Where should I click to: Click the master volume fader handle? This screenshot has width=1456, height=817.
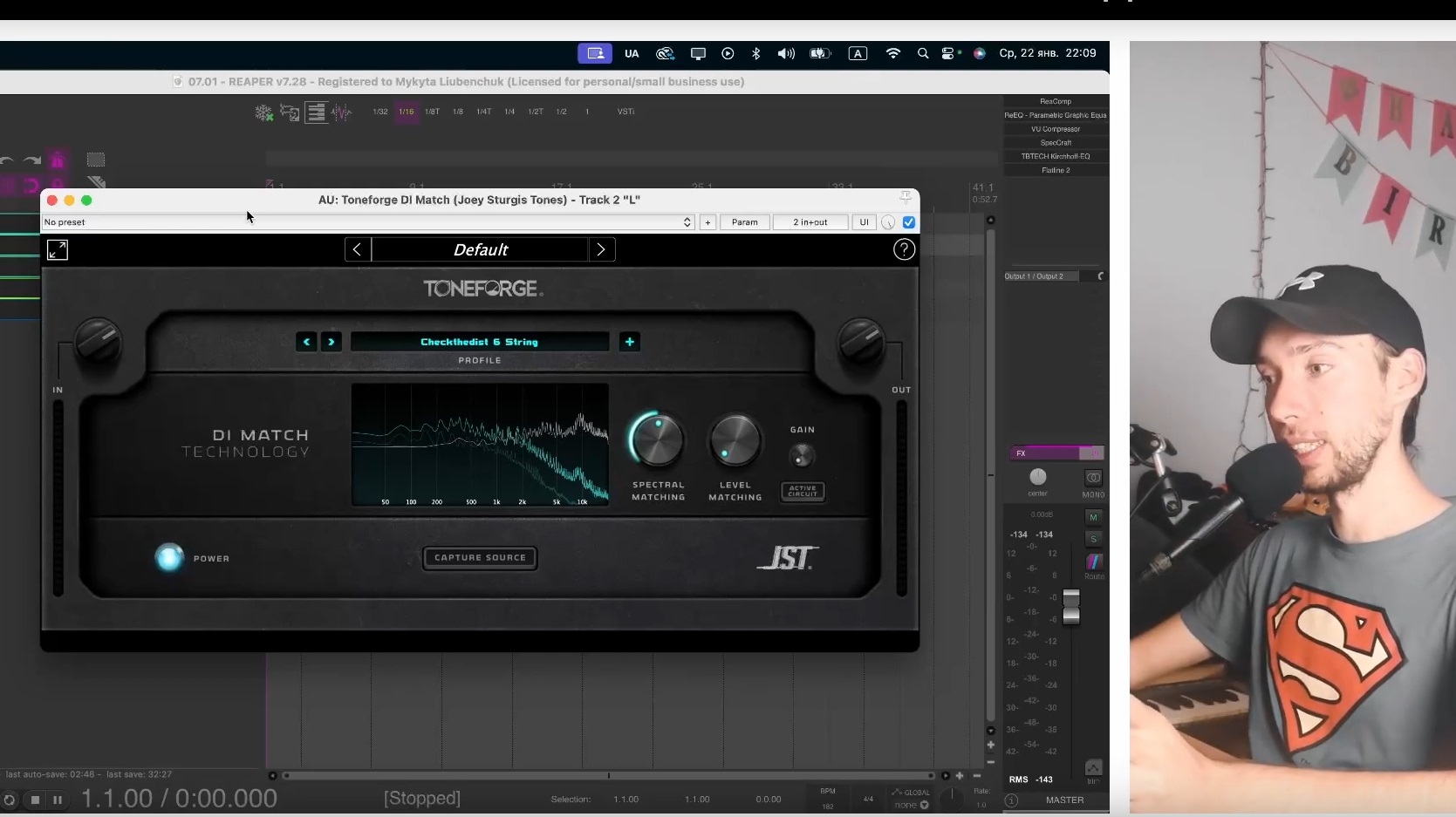(1071, 606)
